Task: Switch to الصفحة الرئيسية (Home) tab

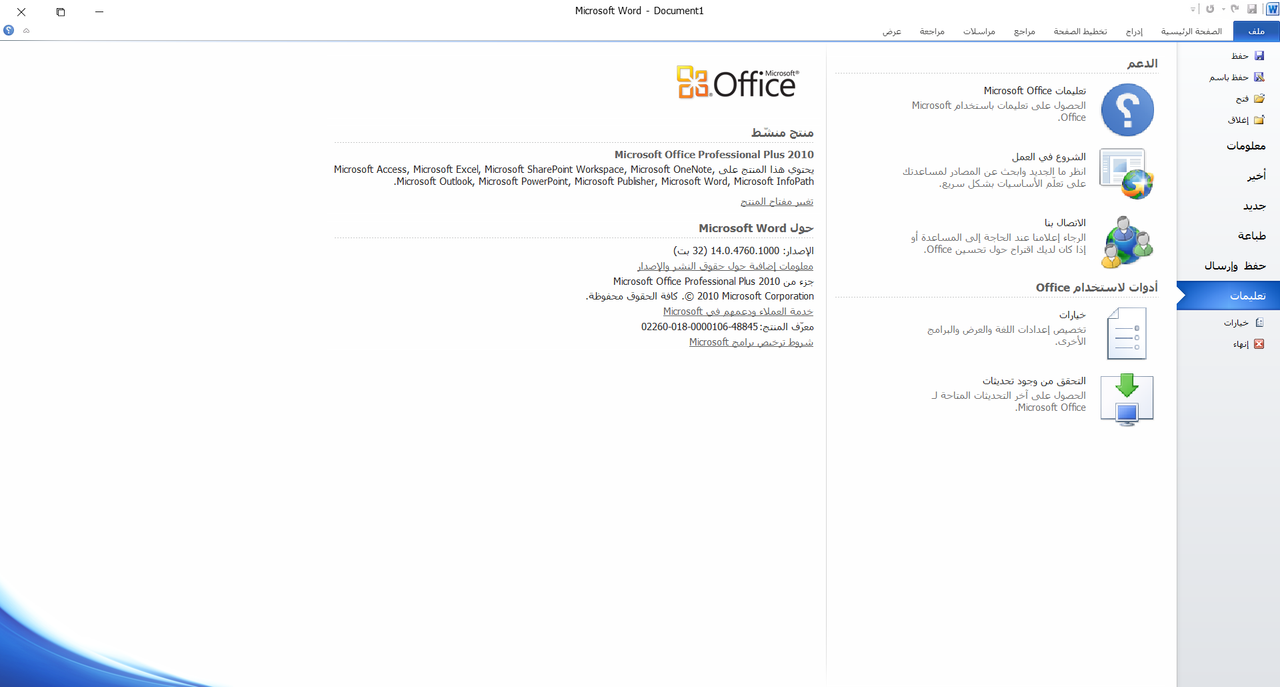Action: point(1191,31)
